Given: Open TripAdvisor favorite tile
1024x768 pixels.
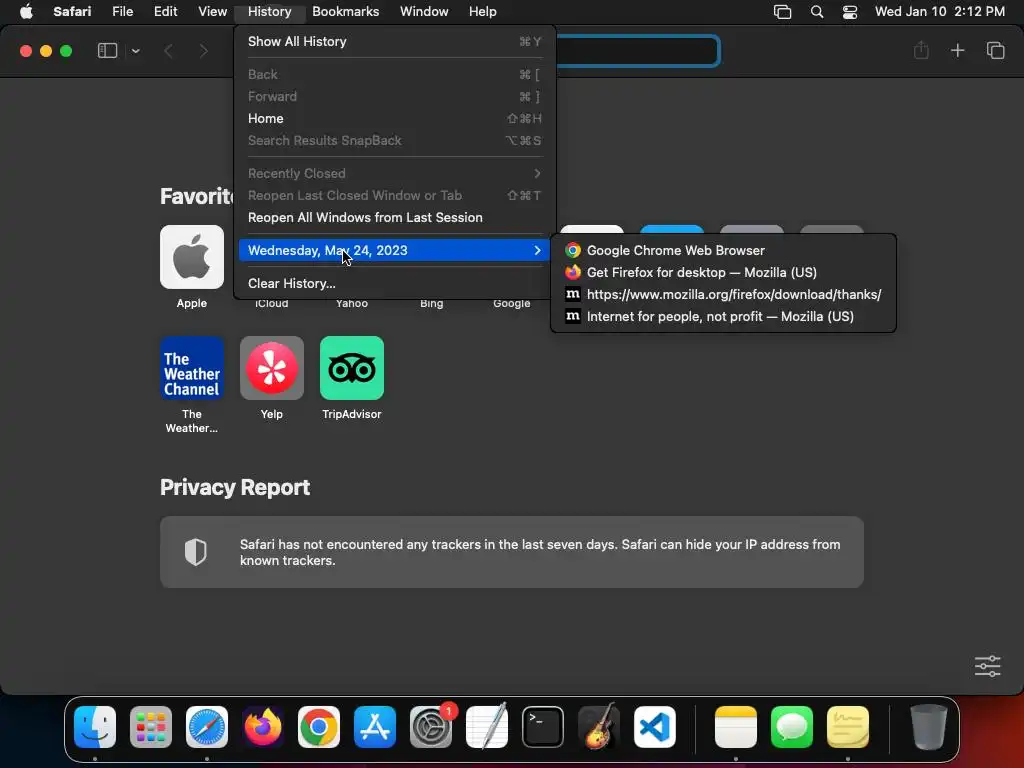Looking at the screenshot, I should (351, 368).
